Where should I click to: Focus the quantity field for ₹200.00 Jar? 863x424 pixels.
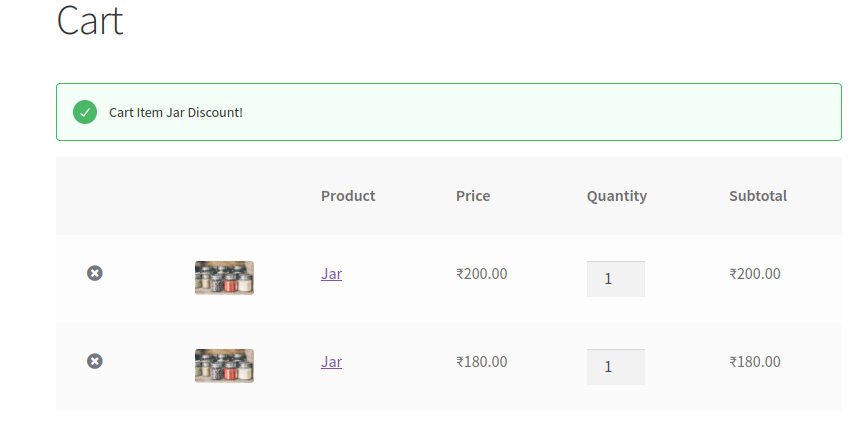tap(615, 279)
